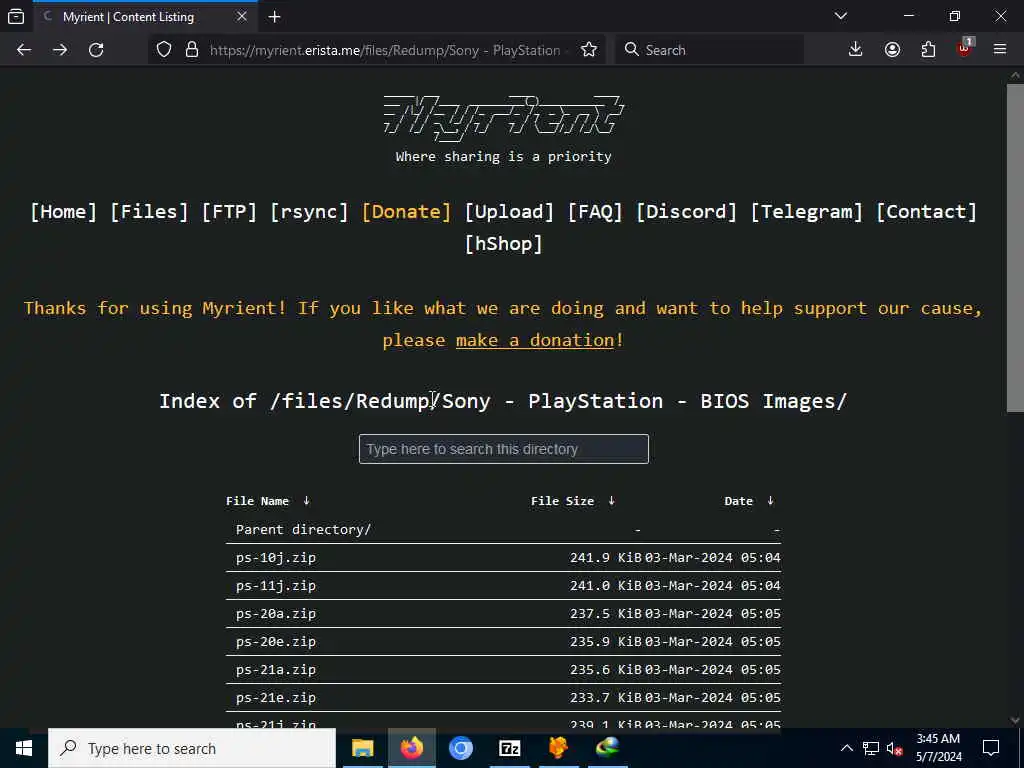Open the Firefox View icon at tab bar left
Screen dimensions: 1024x768
tap(16, 17)
